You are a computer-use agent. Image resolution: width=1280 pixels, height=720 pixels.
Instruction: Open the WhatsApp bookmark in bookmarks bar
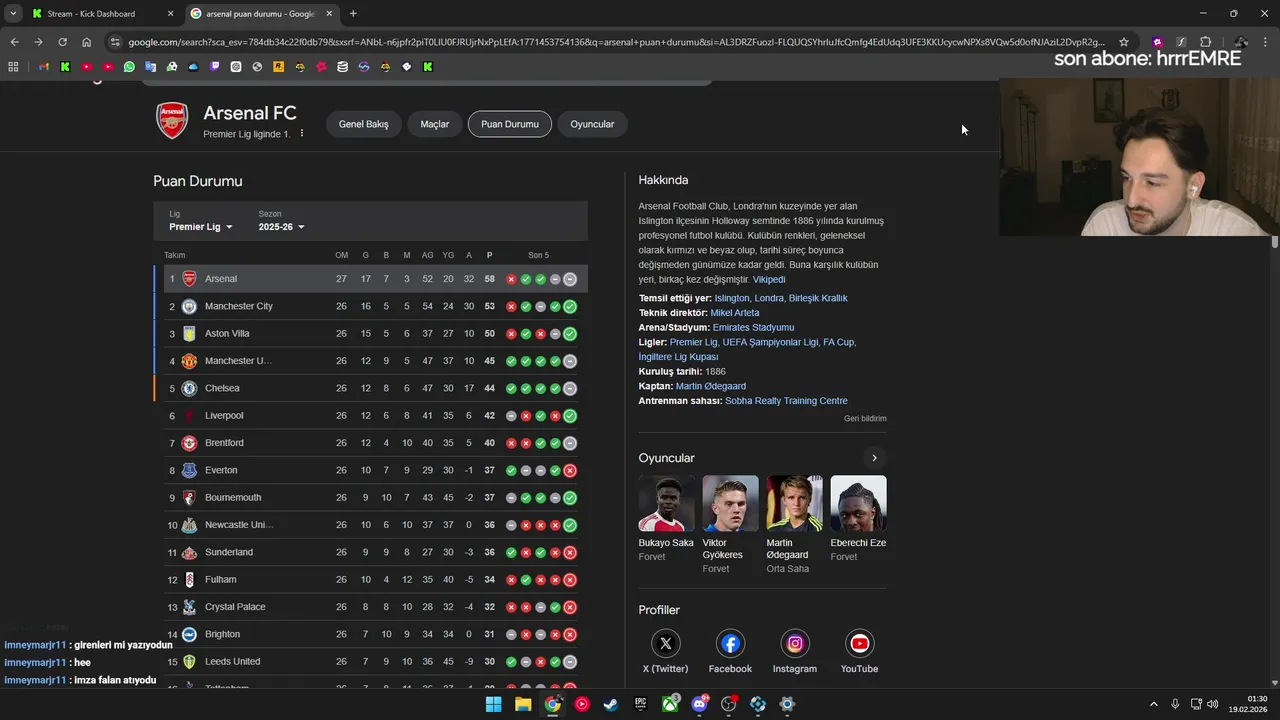point(129,67)
